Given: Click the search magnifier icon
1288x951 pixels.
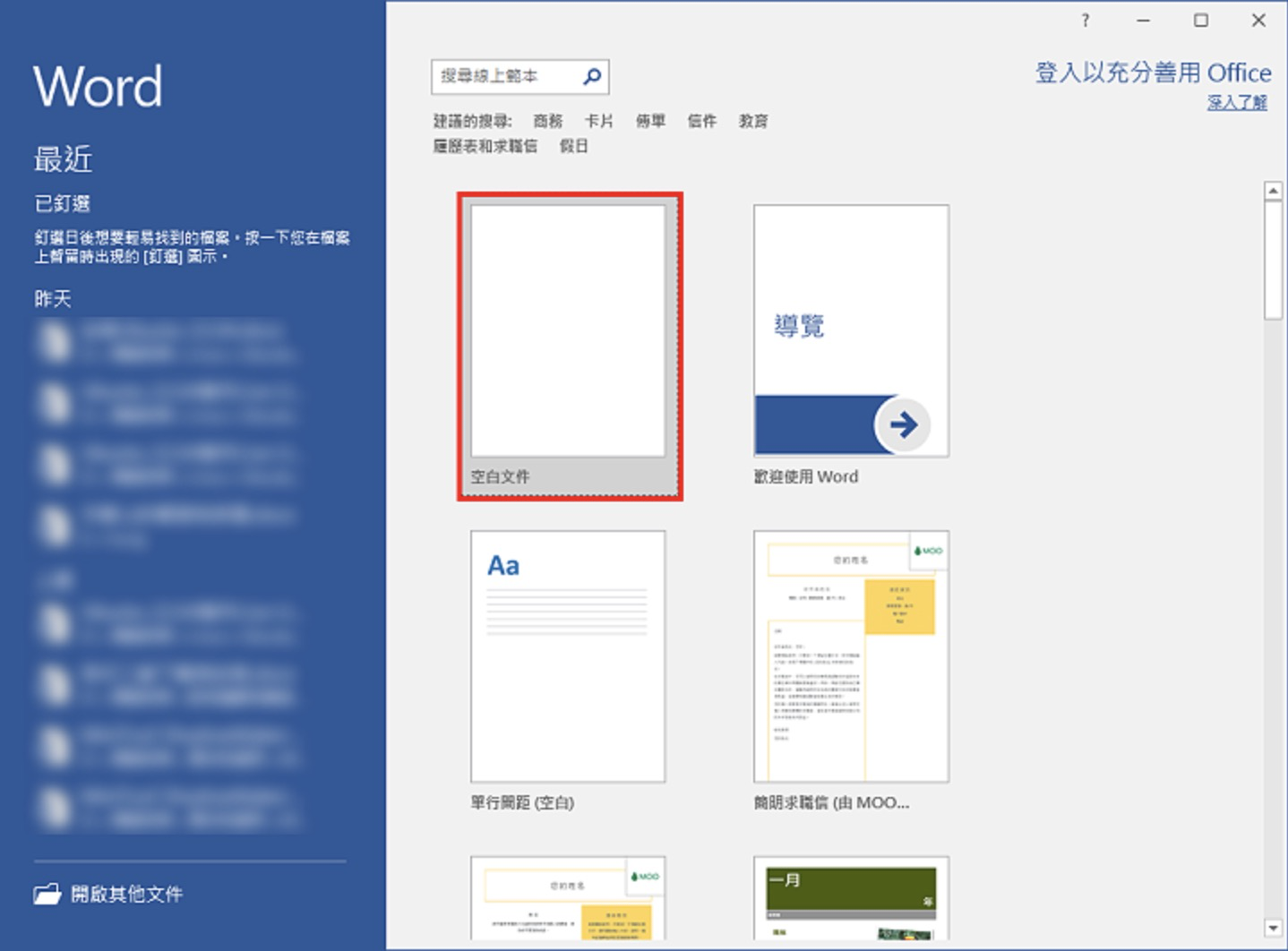Looking at the screenshot, I should tap(592, 77).
